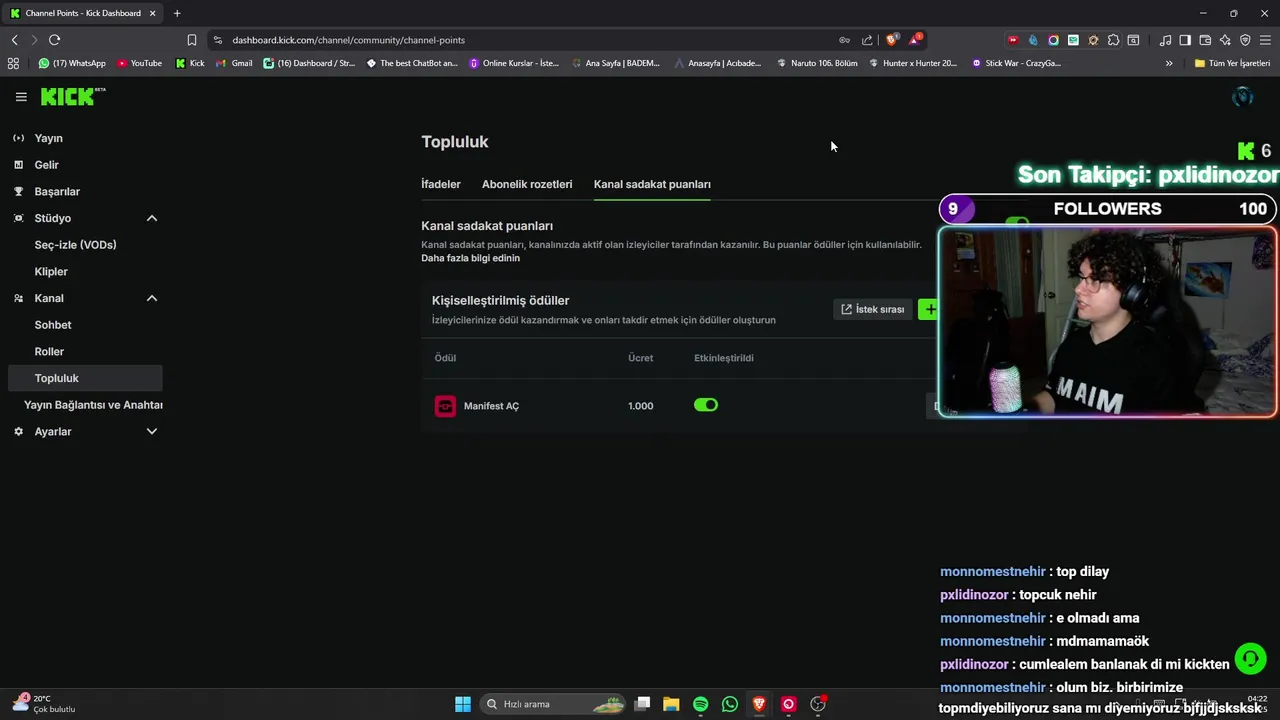Open Klipler page
Screen dimensions: 1280x720
click(51, 271)
